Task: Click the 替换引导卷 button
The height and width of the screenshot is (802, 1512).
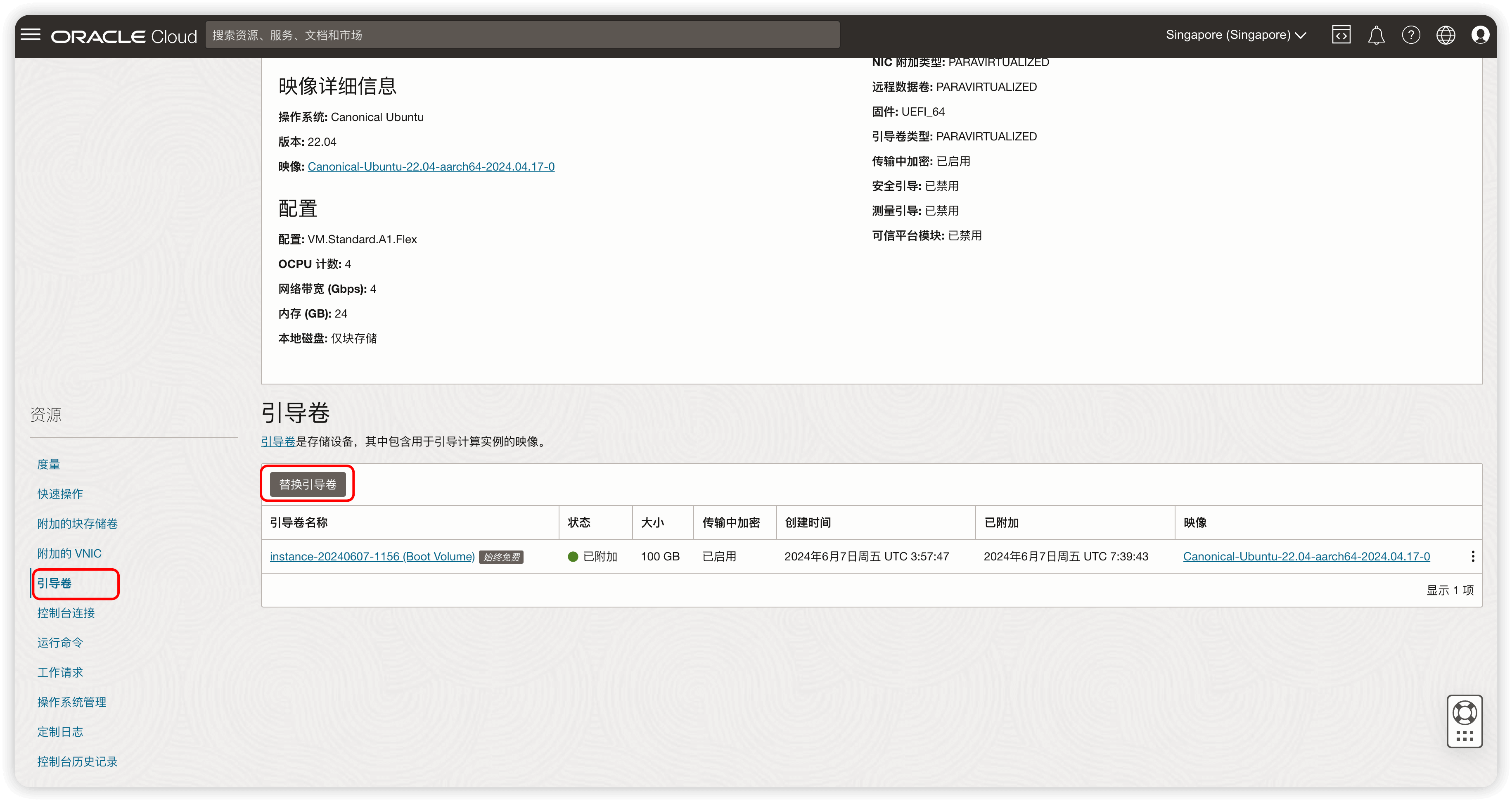Action: [x=308, y=484]
